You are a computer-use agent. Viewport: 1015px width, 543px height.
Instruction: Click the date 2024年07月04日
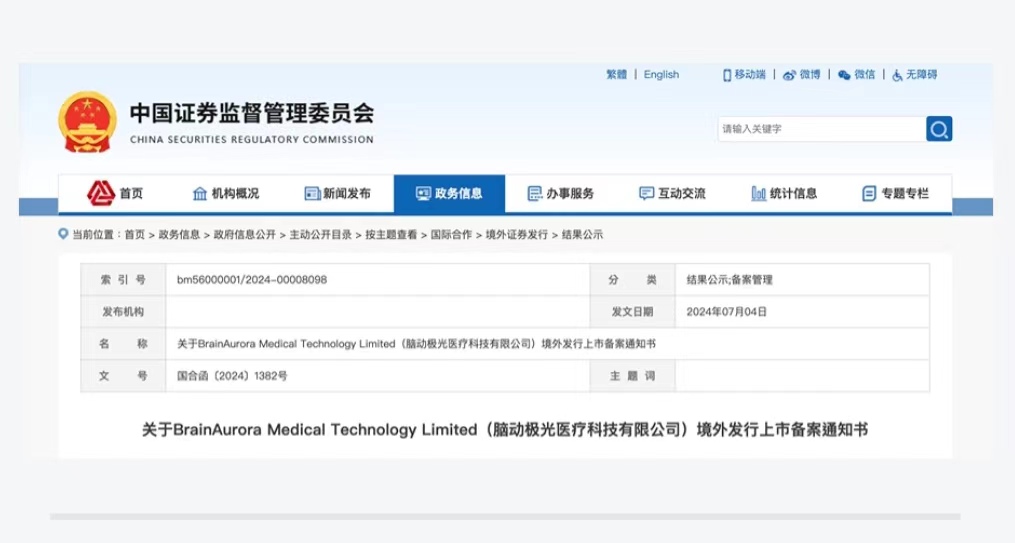726,311
